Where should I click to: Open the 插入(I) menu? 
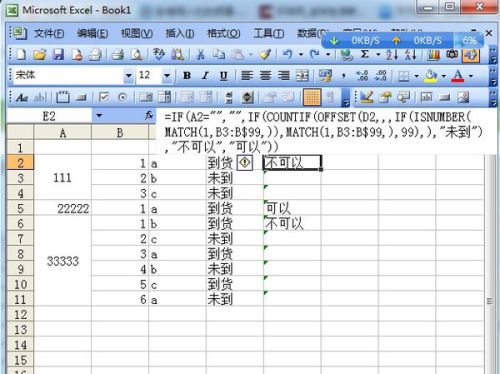coord(180,33)
